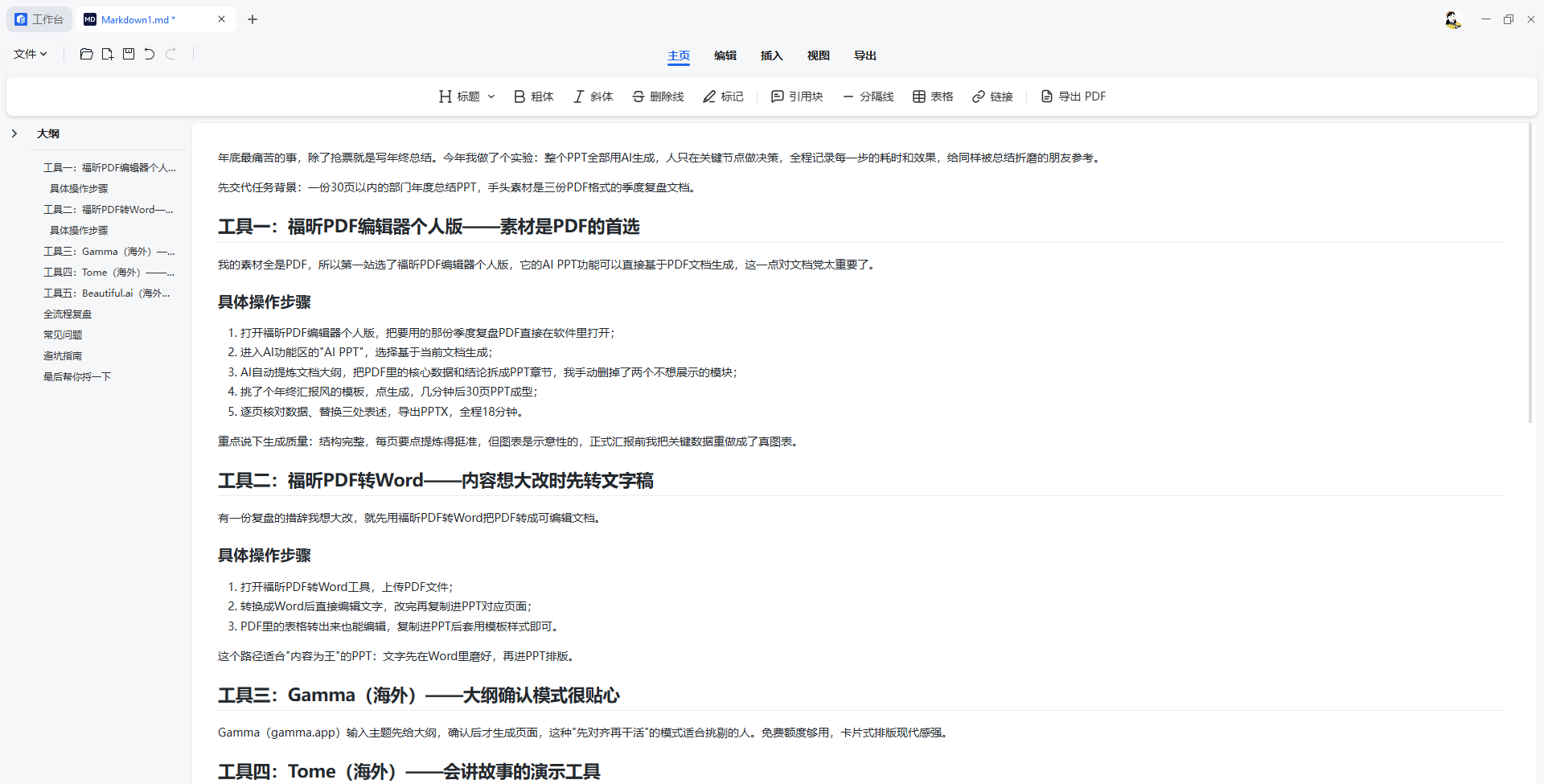Viewport: 1544px width, 784px height.
Task: Switch to the 工作台 tab
Action: click(39, 19)
